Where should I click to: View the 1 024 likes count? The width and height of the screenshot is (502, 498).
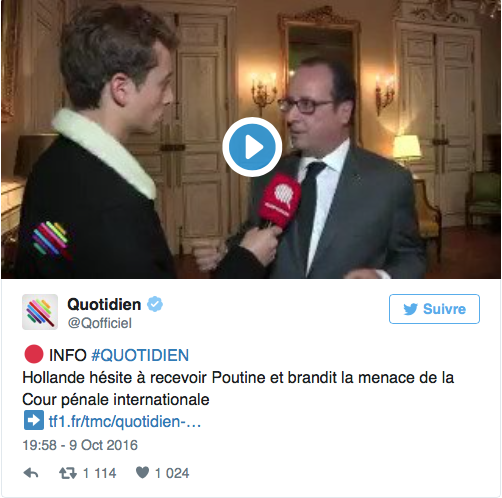tap(172, 473)
